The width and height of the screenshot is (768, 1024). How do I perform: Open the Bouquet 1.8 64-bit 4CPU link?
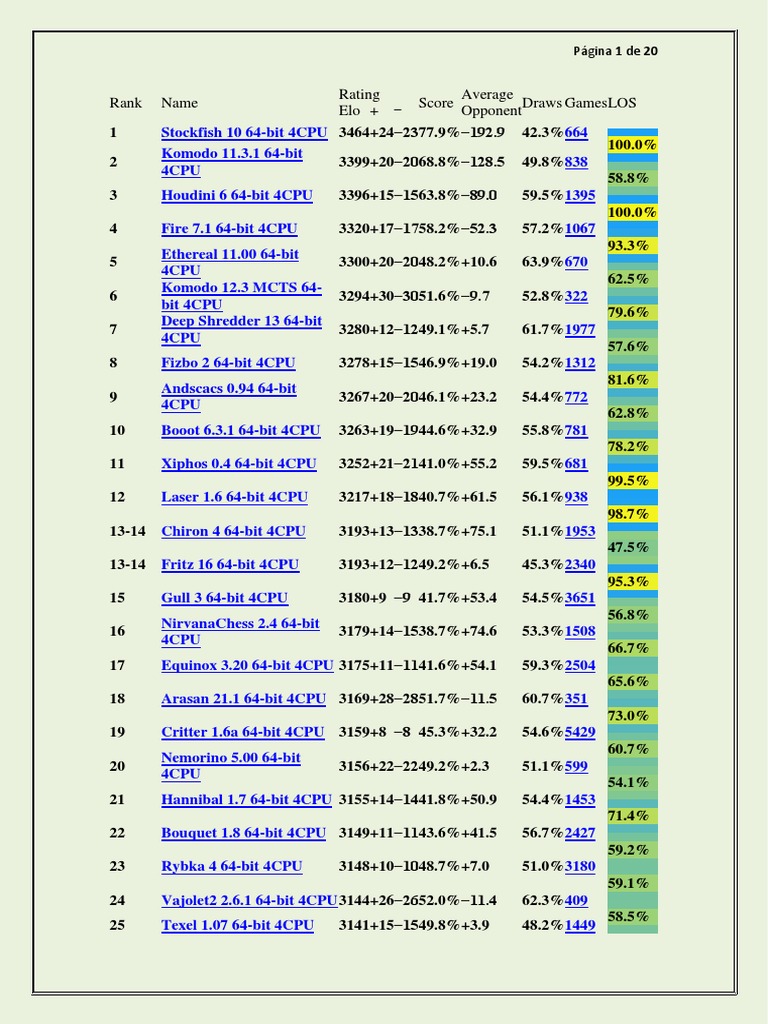pos(243,833)
